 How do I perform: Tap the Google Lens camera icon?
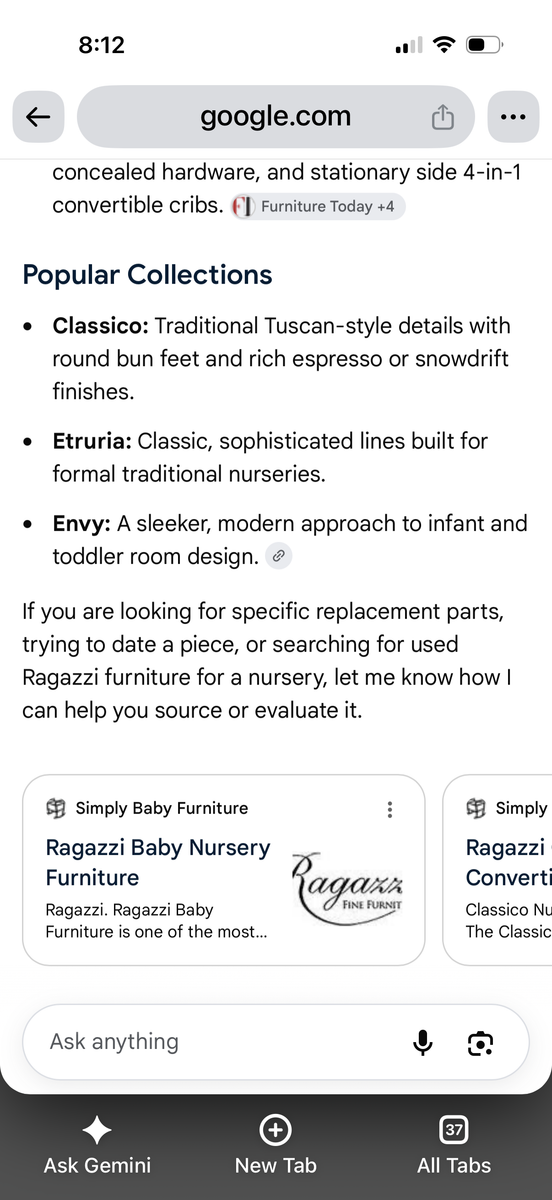481,1043
